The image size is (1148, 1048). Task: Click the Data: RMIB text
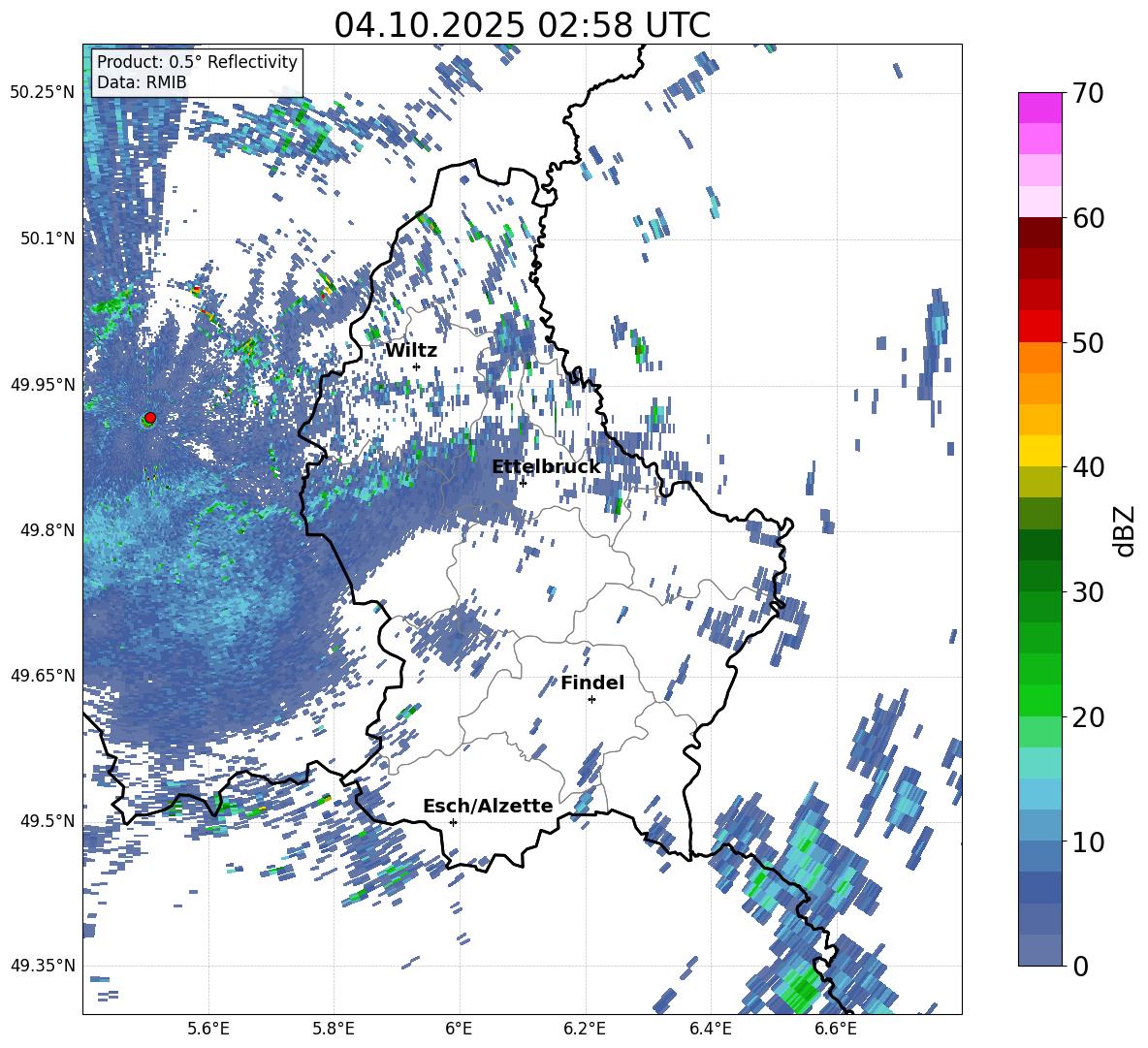(142, 82)
